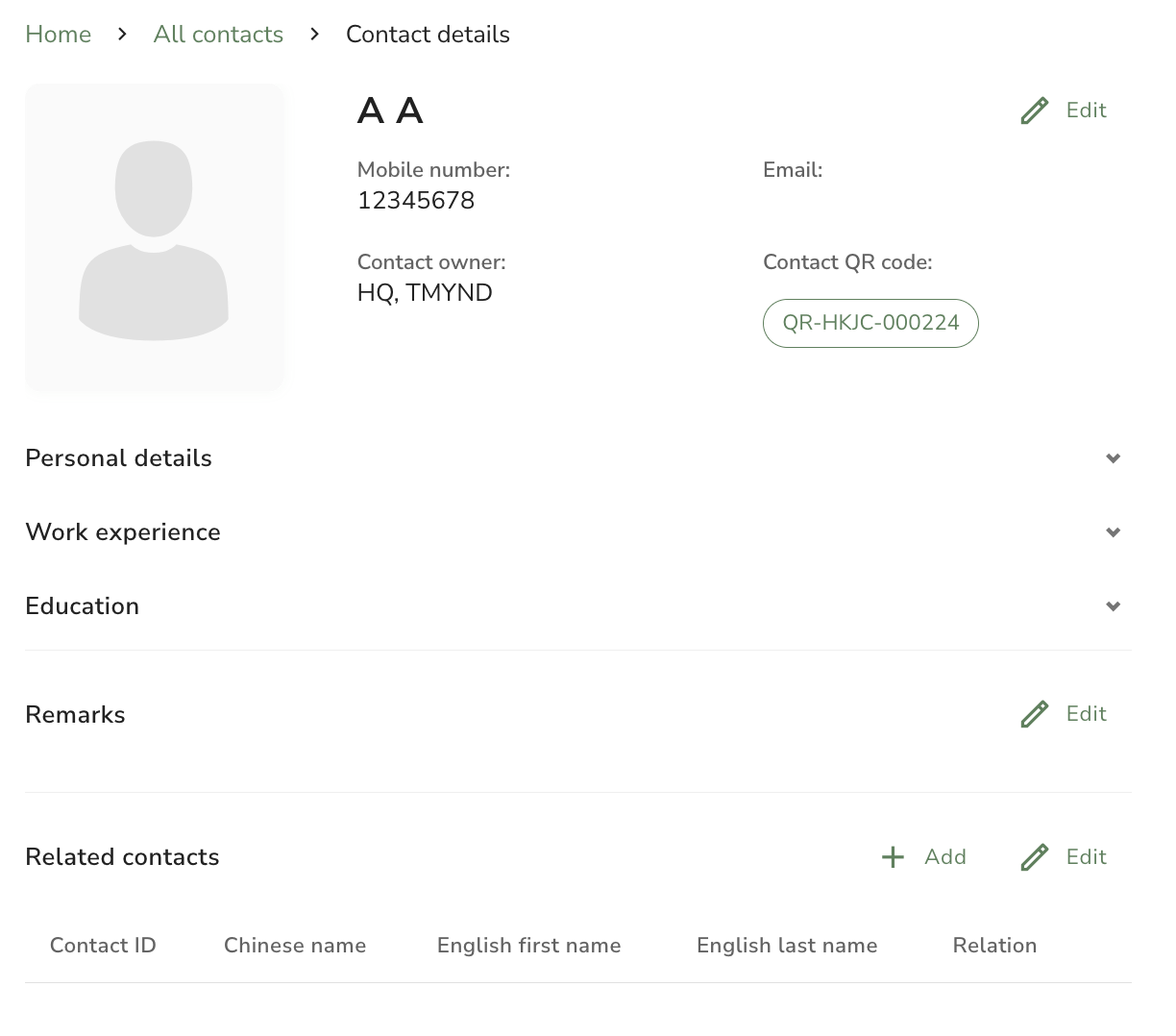Click Edit label next to contact name

(1086, 111)
